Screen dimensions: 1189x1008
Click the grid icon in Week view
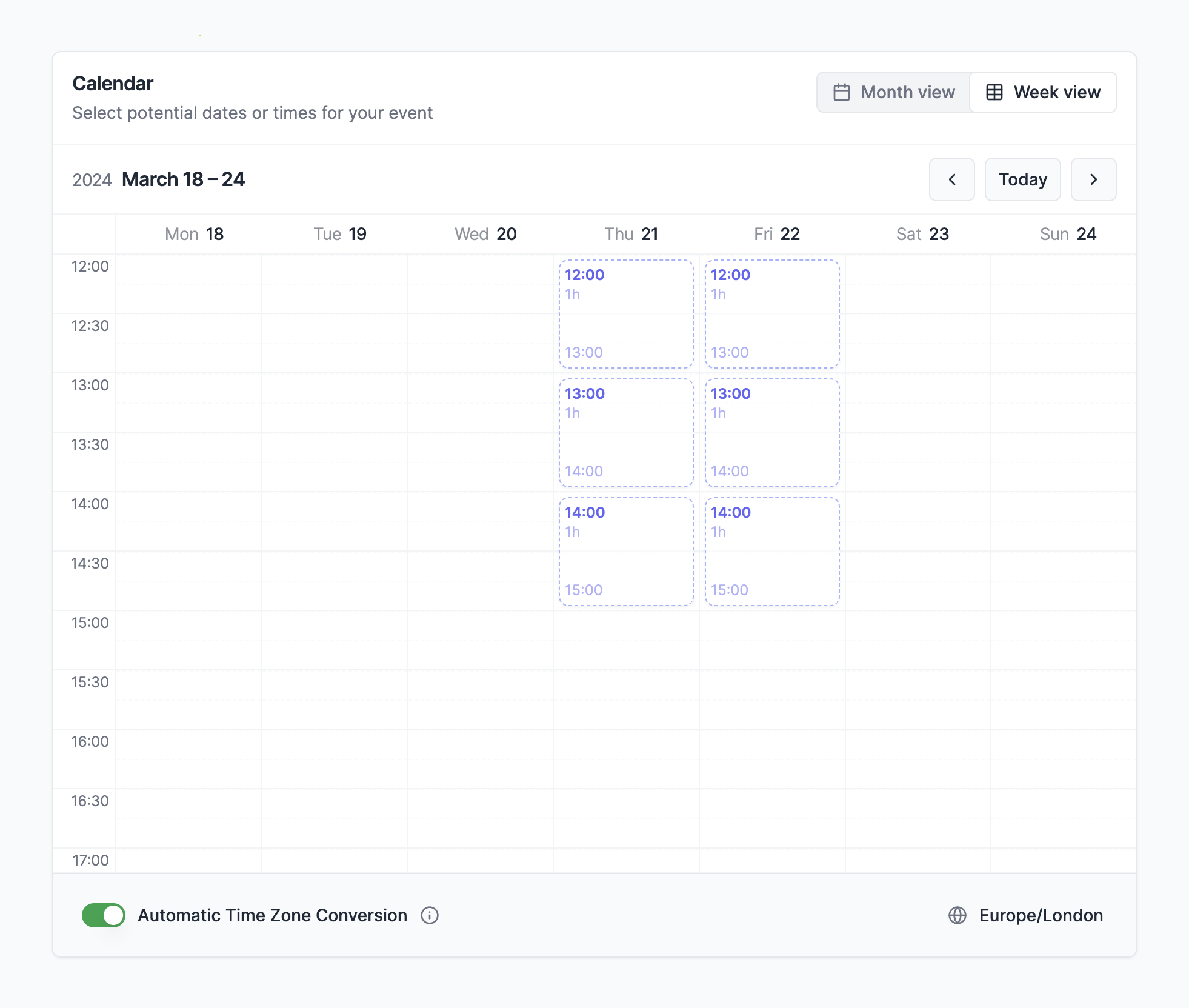pos(994,92)
